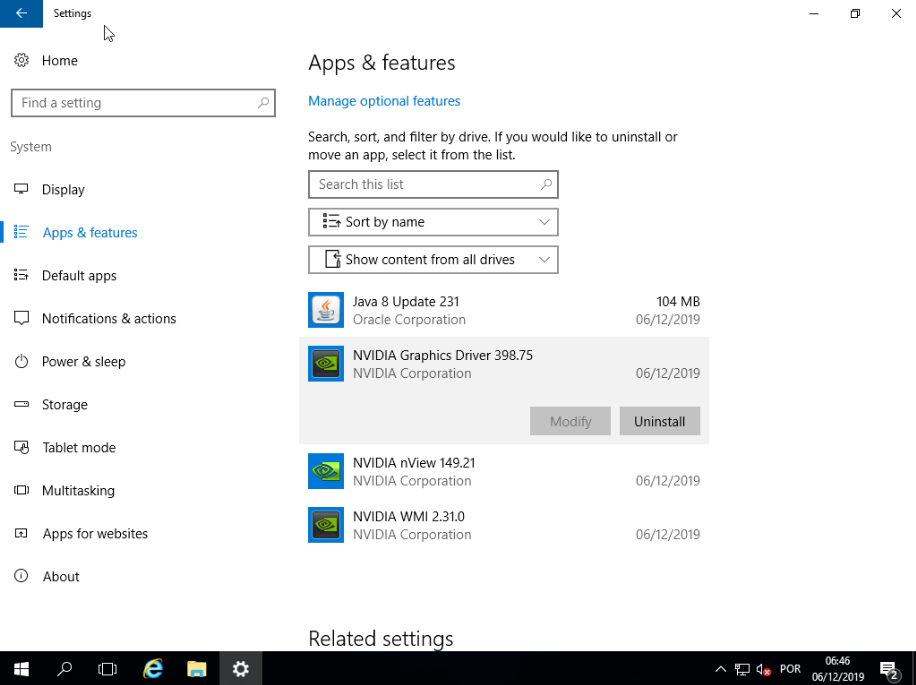Click the Search this list field

tap(425, 185)
